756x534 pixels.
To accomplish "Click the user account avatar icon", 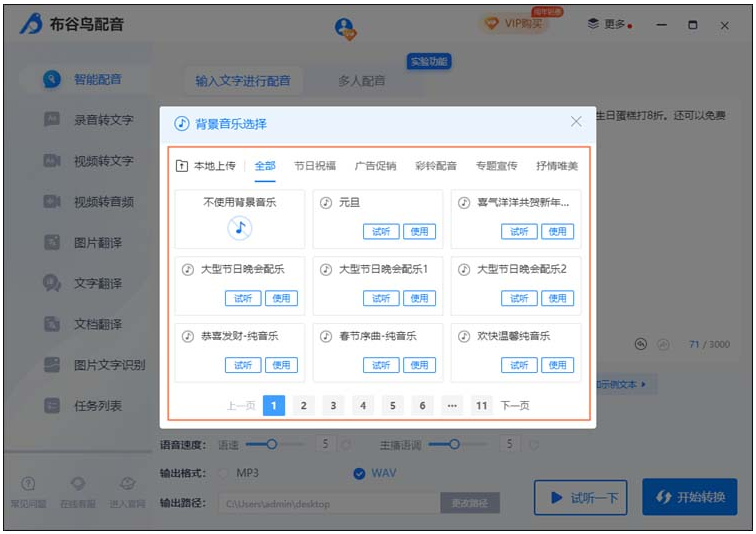I will click(346, 28).
